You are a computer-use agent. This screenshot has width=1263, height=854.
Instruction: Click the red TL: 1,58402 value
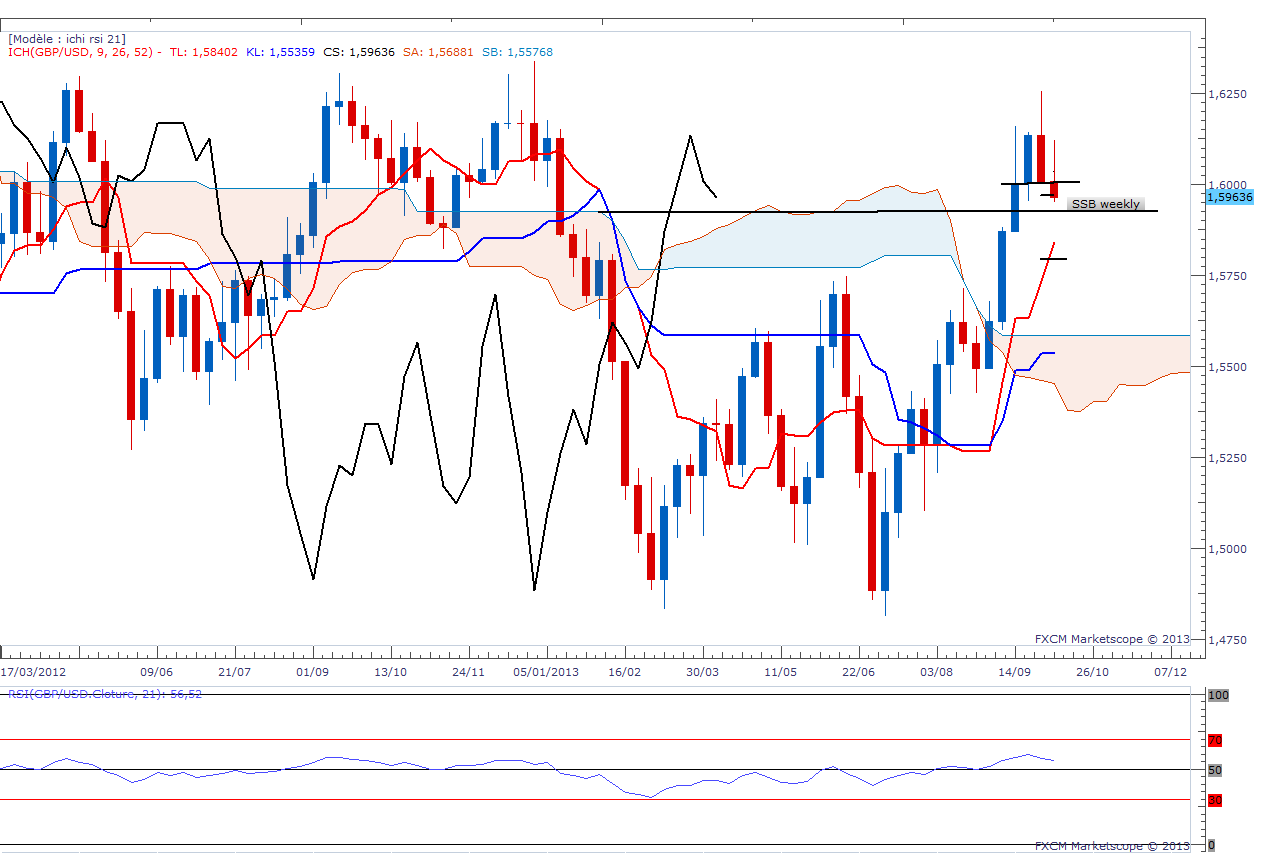204,52
